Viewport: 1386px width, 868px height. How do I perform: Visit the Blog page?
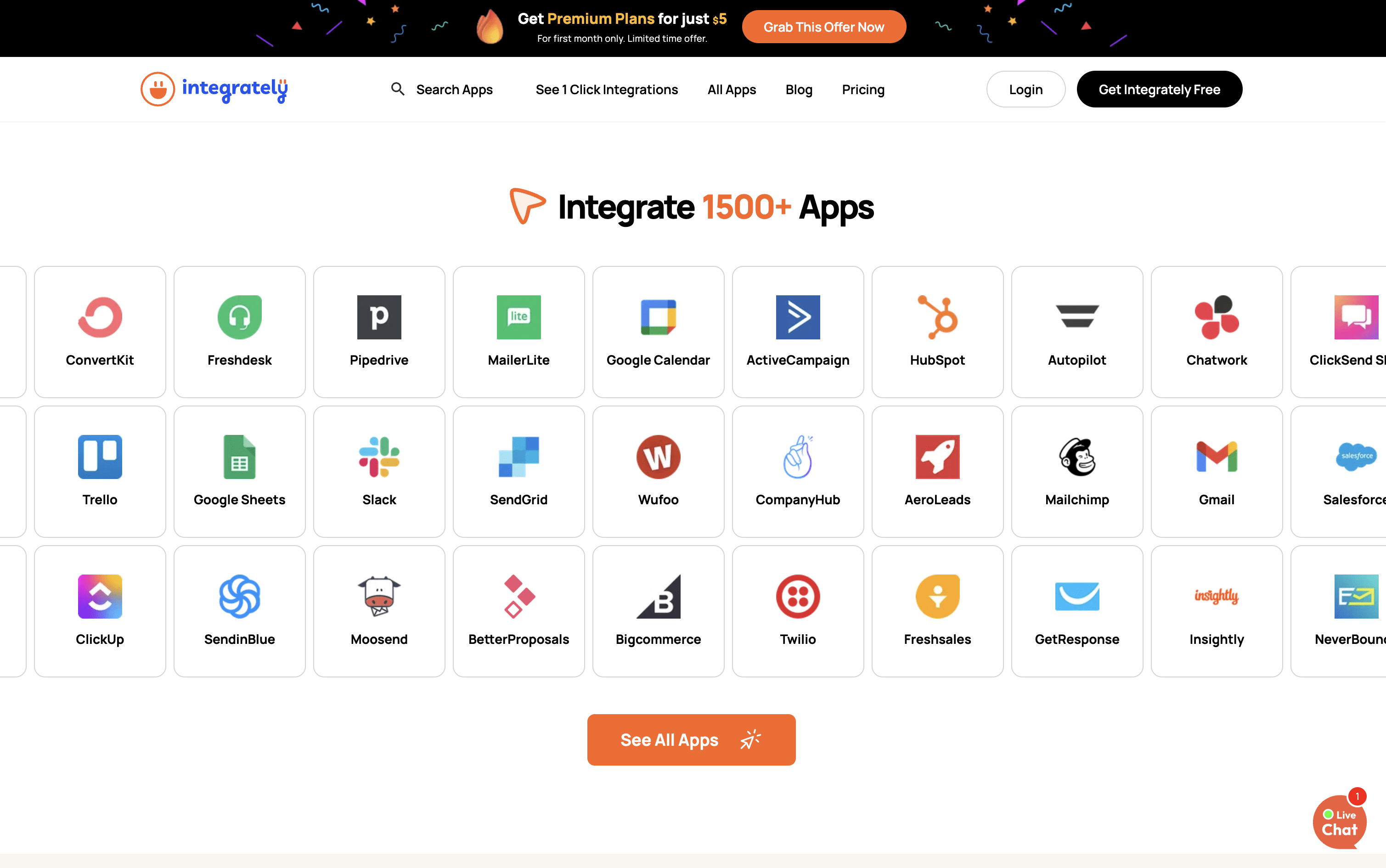click(799, 90)
